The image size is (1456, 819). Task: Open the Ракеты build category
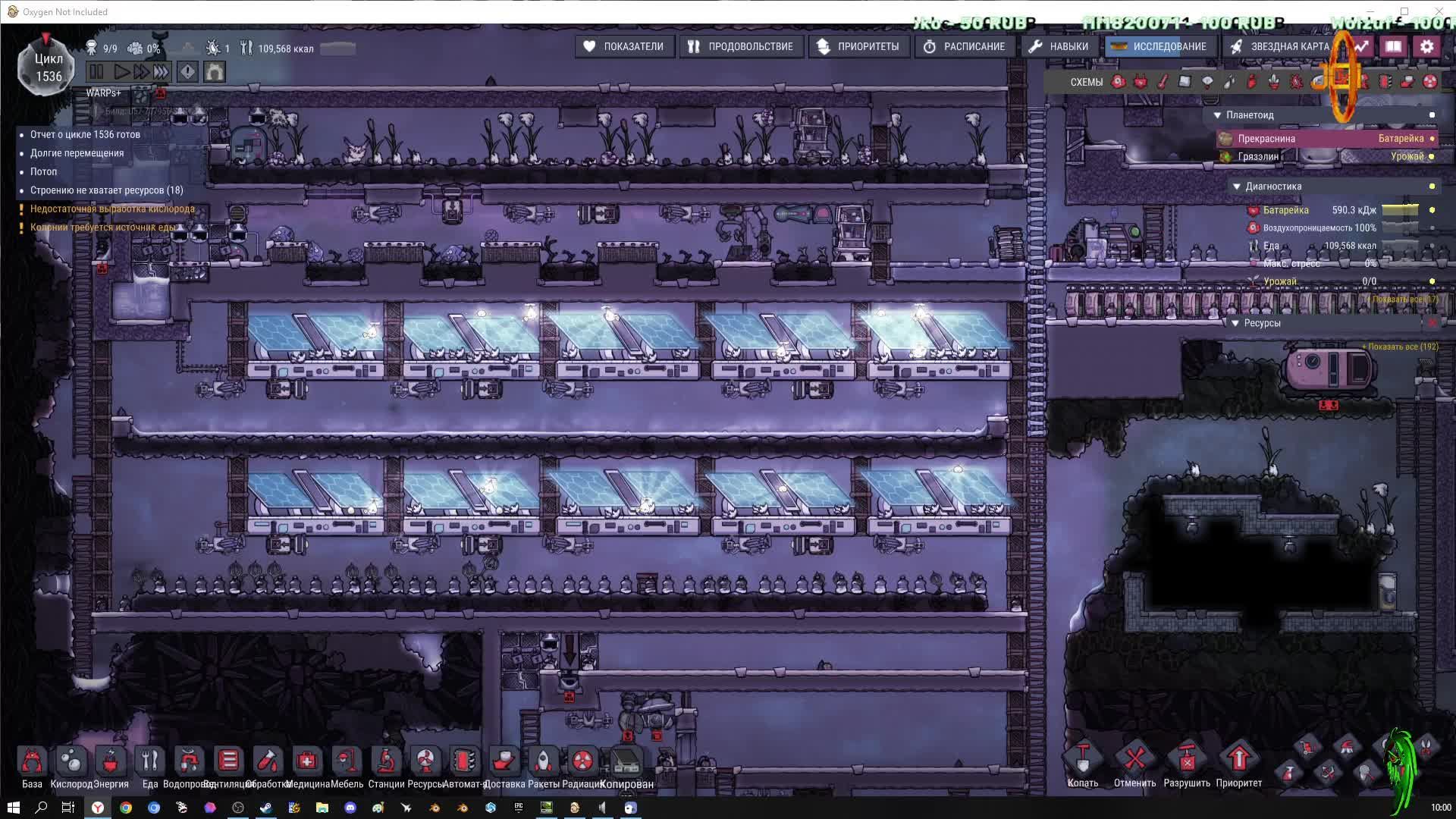click(x=543, y=761)
